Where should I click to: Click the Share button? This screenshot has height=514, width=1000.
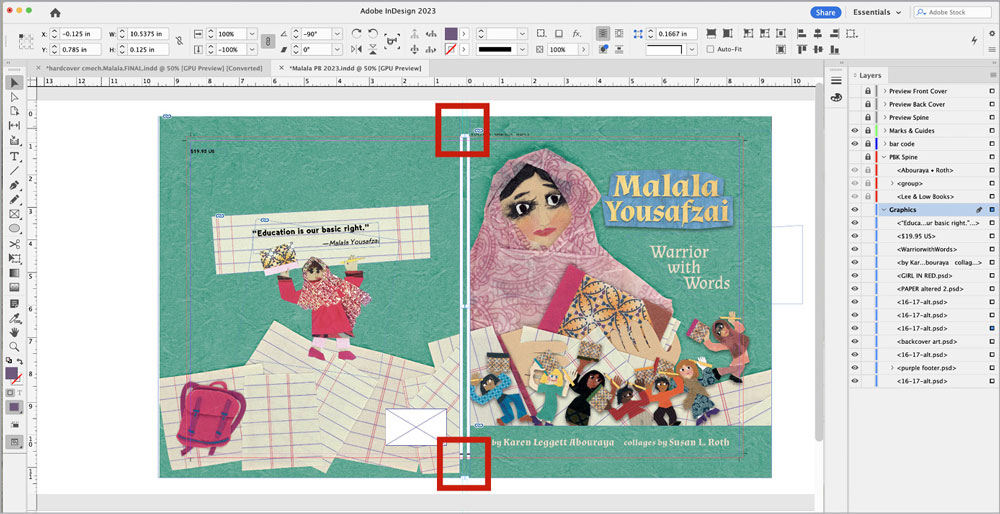point(825,12)
